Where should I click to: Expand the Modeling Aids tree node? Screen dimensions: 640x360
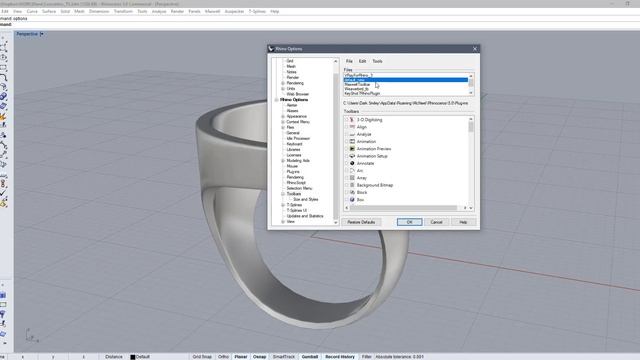pos(283,160)
